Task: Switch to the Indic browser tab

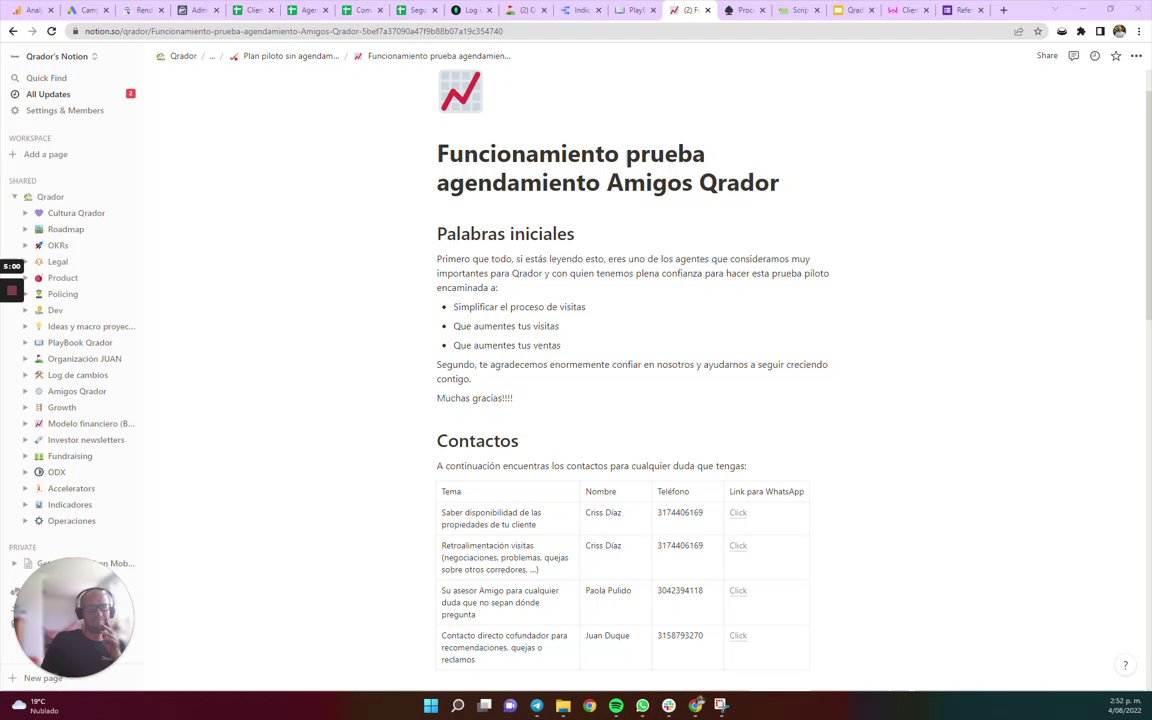Action: pyautogui.click(x=579, y=10)
